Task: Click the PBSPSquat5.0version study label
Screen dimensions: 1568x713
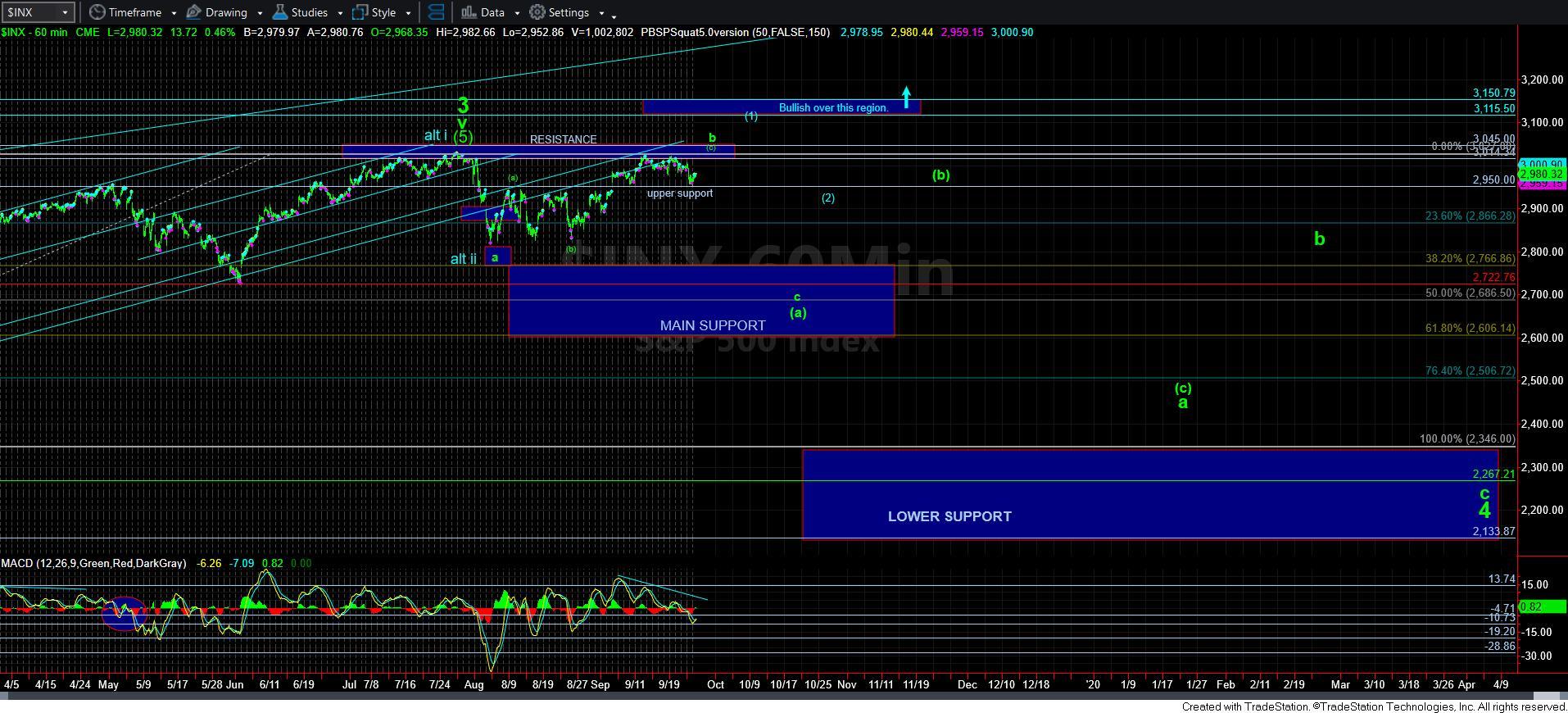Action: [x=735, y=32]
